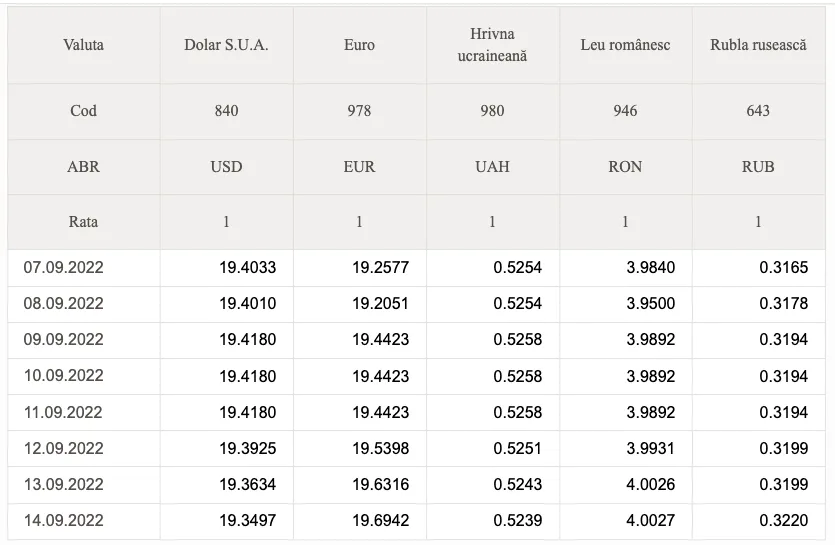
Task: Click the RUB abbreviation cell
Action: point(758,167)
